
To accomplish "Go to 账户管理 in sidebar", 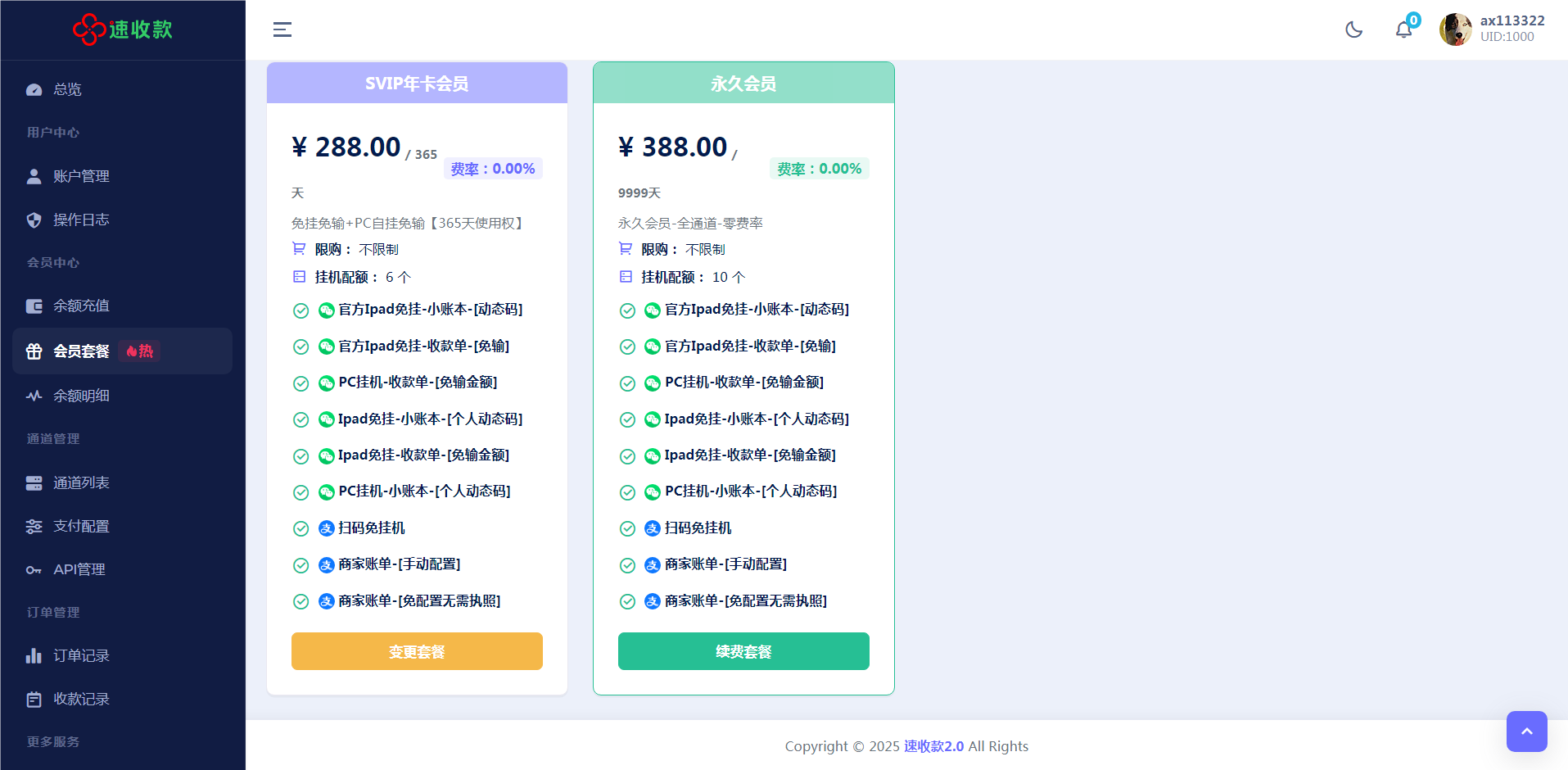I will (x=81, y=176).
